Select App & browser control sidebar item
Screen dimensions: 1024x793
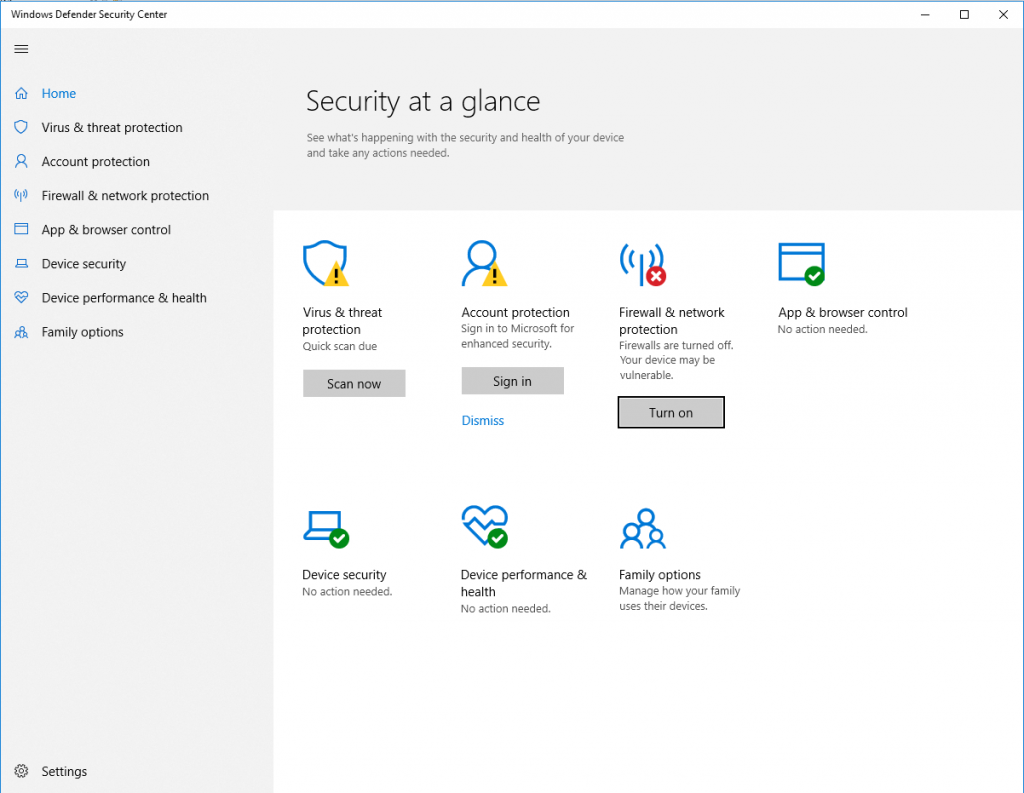(106, 229)
